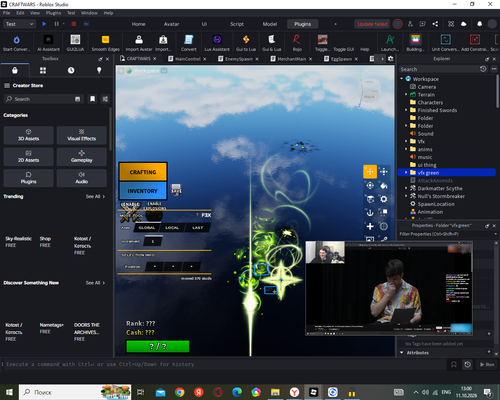Expand the vfx green folder
This screenshot has height=400, width=500.
tap(406, 172)
